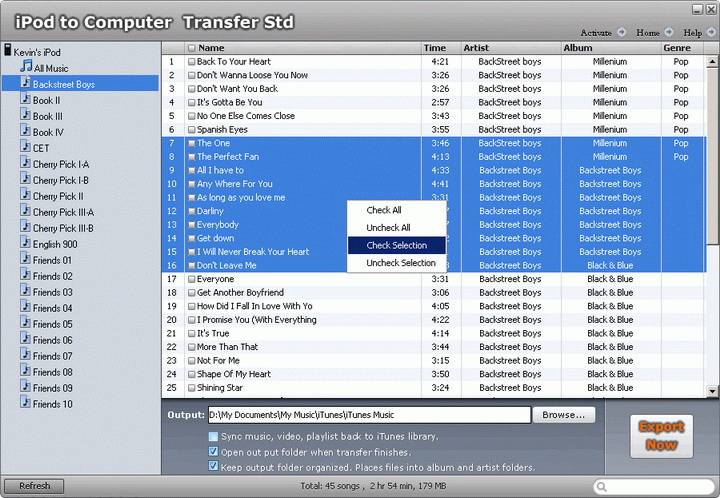Select the song Get Another Boyfriend
The image size is (720, 498).
tap(240, 293)
